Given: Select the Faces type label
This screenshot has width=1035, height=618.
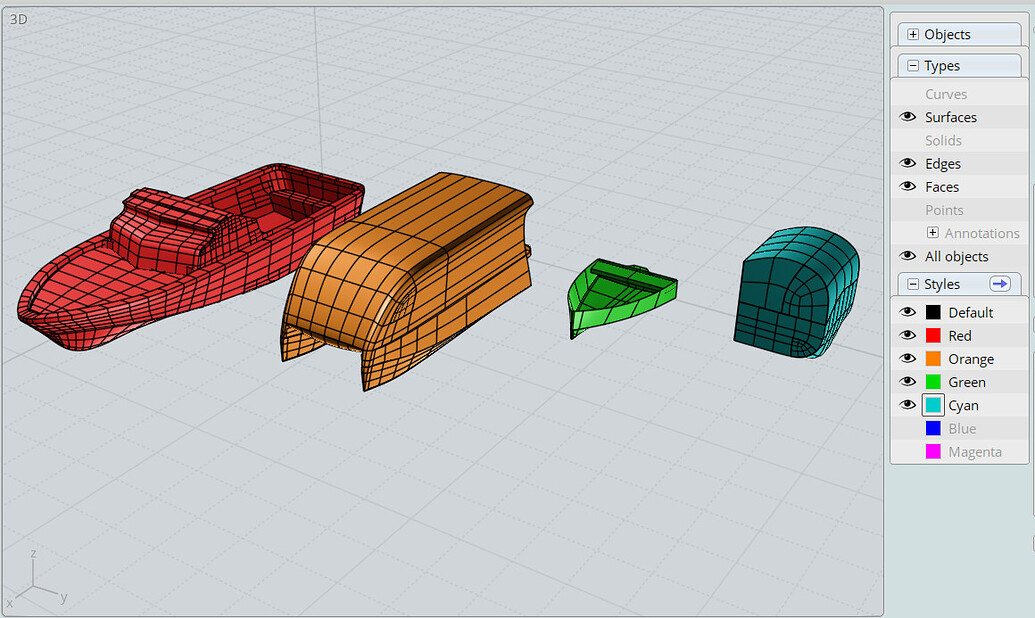Looking at the screenshot, I should [942, 187].
